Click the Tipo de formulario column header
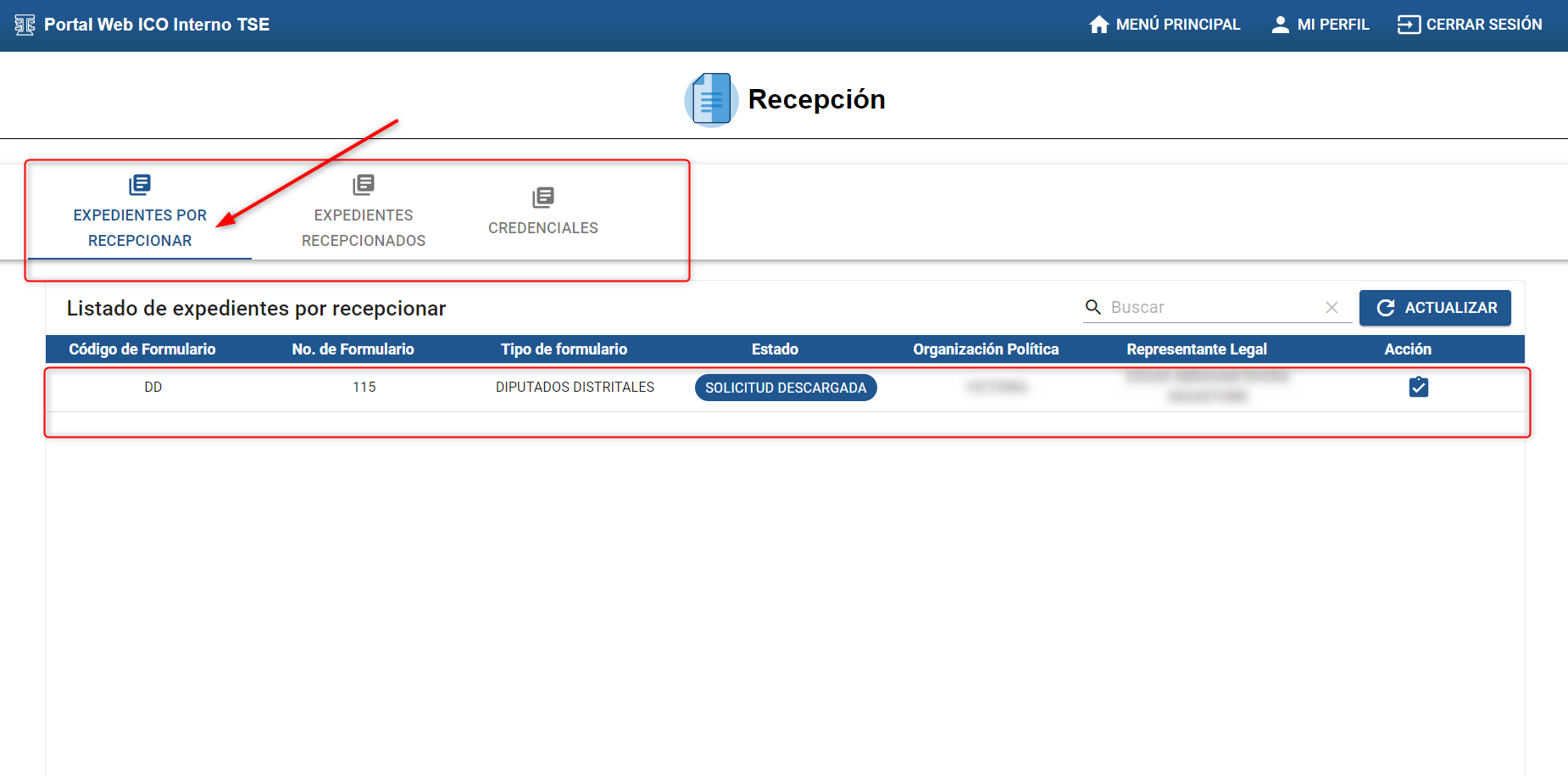Viewport: 1568px width, 776px height. tap(564, 349)
